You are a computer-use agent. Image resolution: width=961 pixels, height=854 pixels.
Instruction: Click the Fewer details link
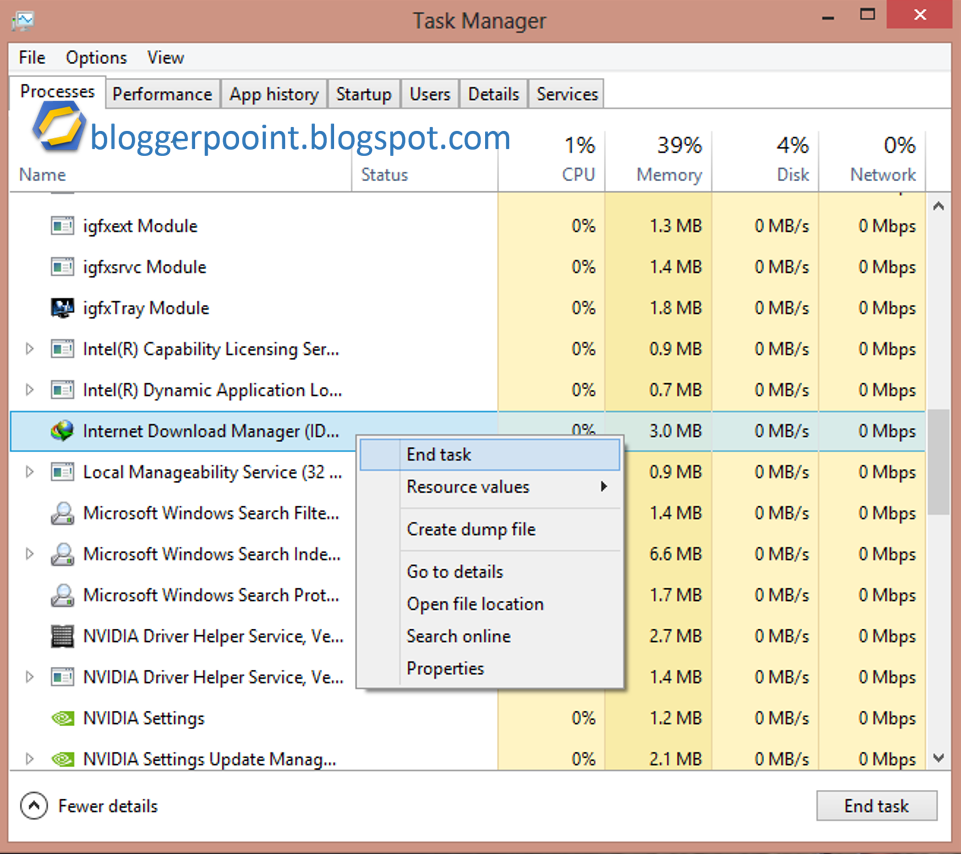[108, 806]
